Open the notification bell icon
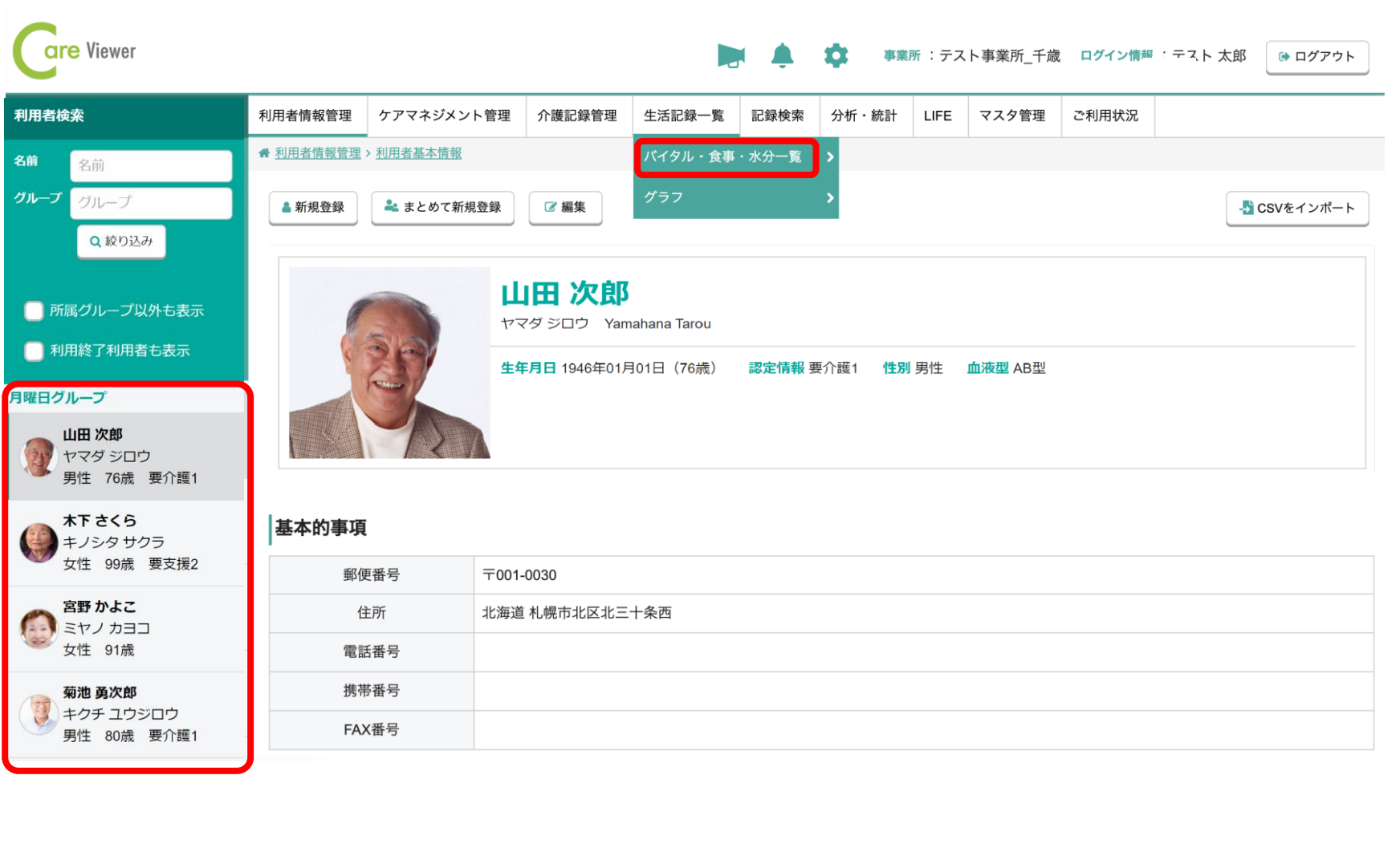The image size is (1400, 844). (x=782, y=56)
